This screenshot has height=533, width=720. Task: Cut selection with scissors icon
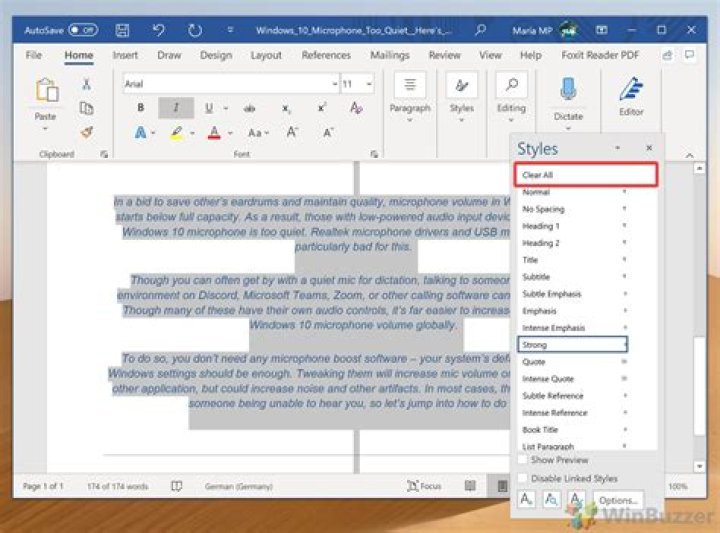[x=86, y=84]
